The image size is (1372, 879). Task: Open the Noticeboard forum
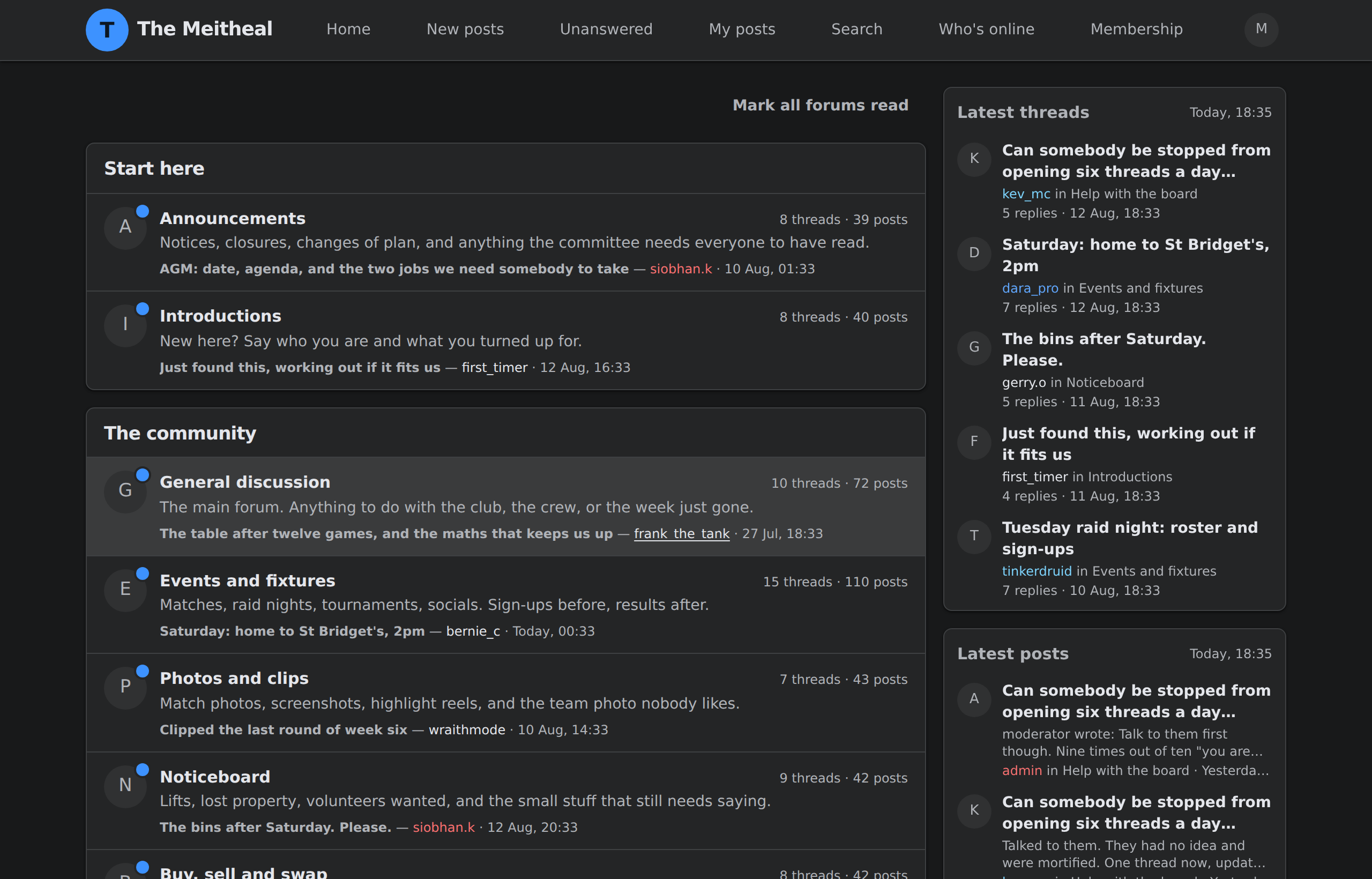click(x=214, y=777)
